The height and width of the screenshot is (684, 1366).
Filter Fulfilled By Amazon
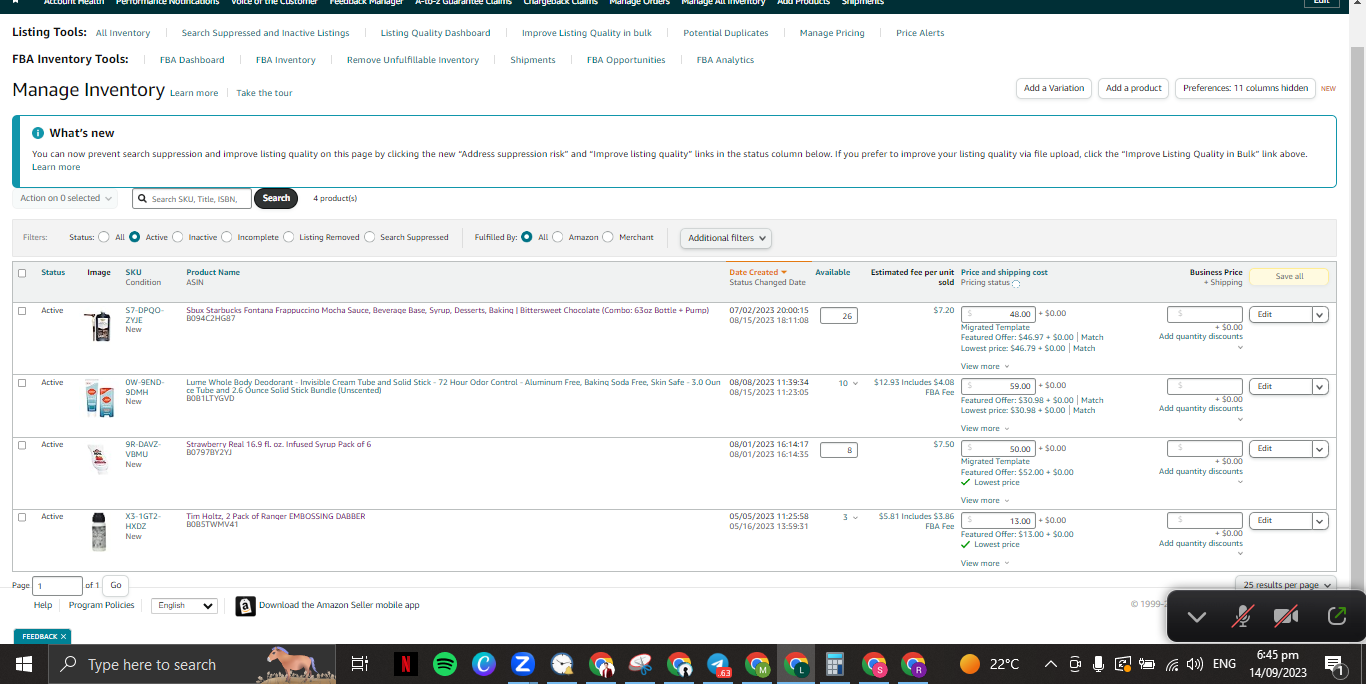558,237
